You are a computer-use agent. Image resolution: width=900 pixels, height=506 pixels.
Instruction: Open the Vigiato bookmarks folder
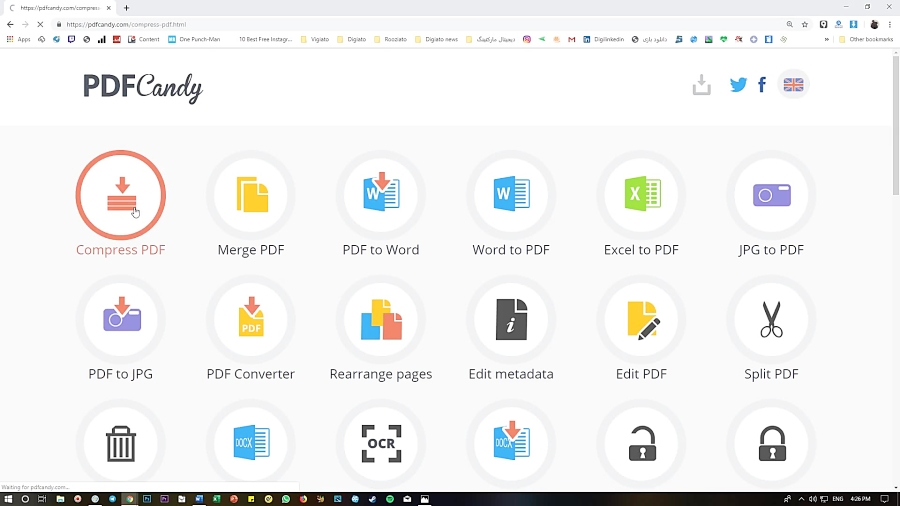click(315, 40)
